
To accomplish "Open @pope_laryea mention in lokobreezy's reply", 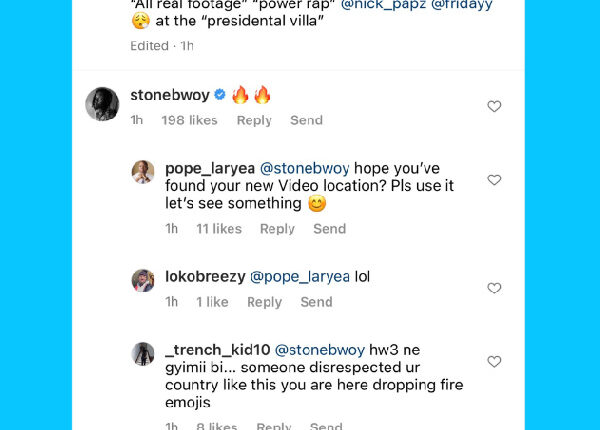I will pos(299,277).
